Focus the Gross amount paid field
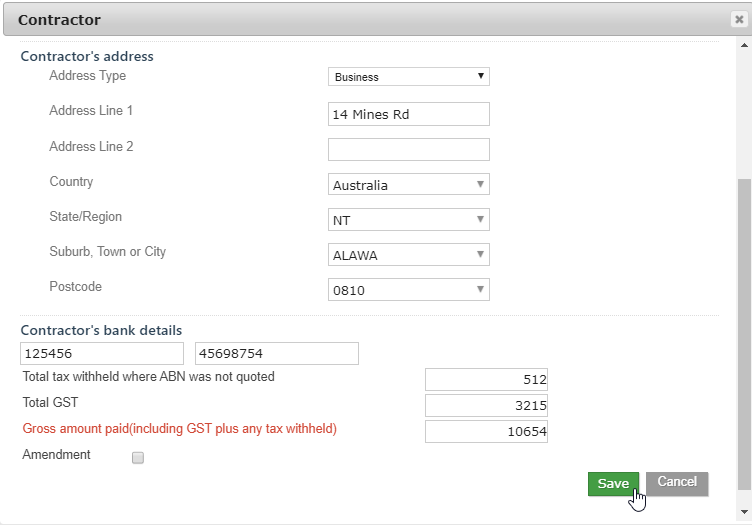Viewport: 752px width, 525px height. point(486,432)
